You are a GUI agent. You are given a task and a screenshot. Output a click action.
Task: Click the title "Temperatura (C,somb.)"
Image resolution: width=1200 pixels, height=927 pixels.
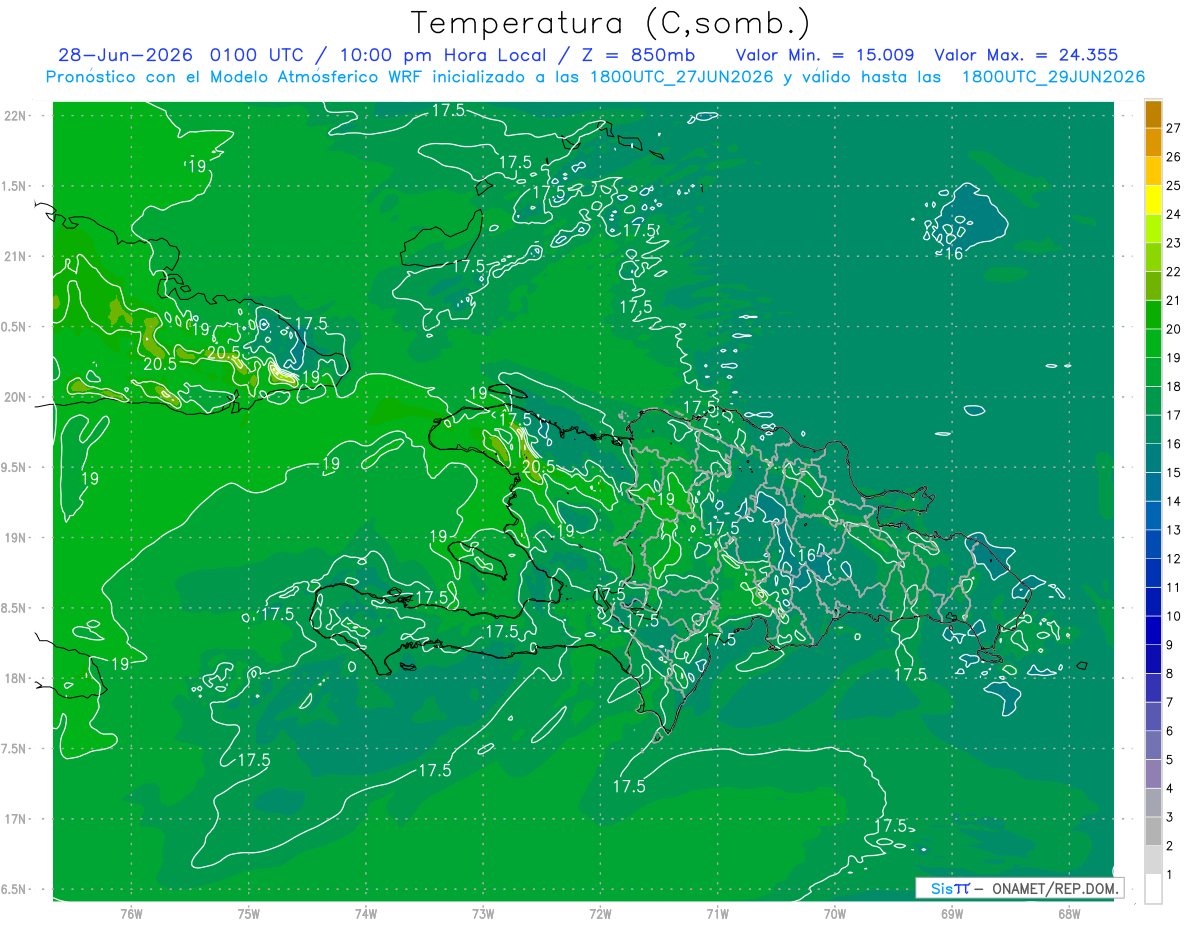[610, 24]
